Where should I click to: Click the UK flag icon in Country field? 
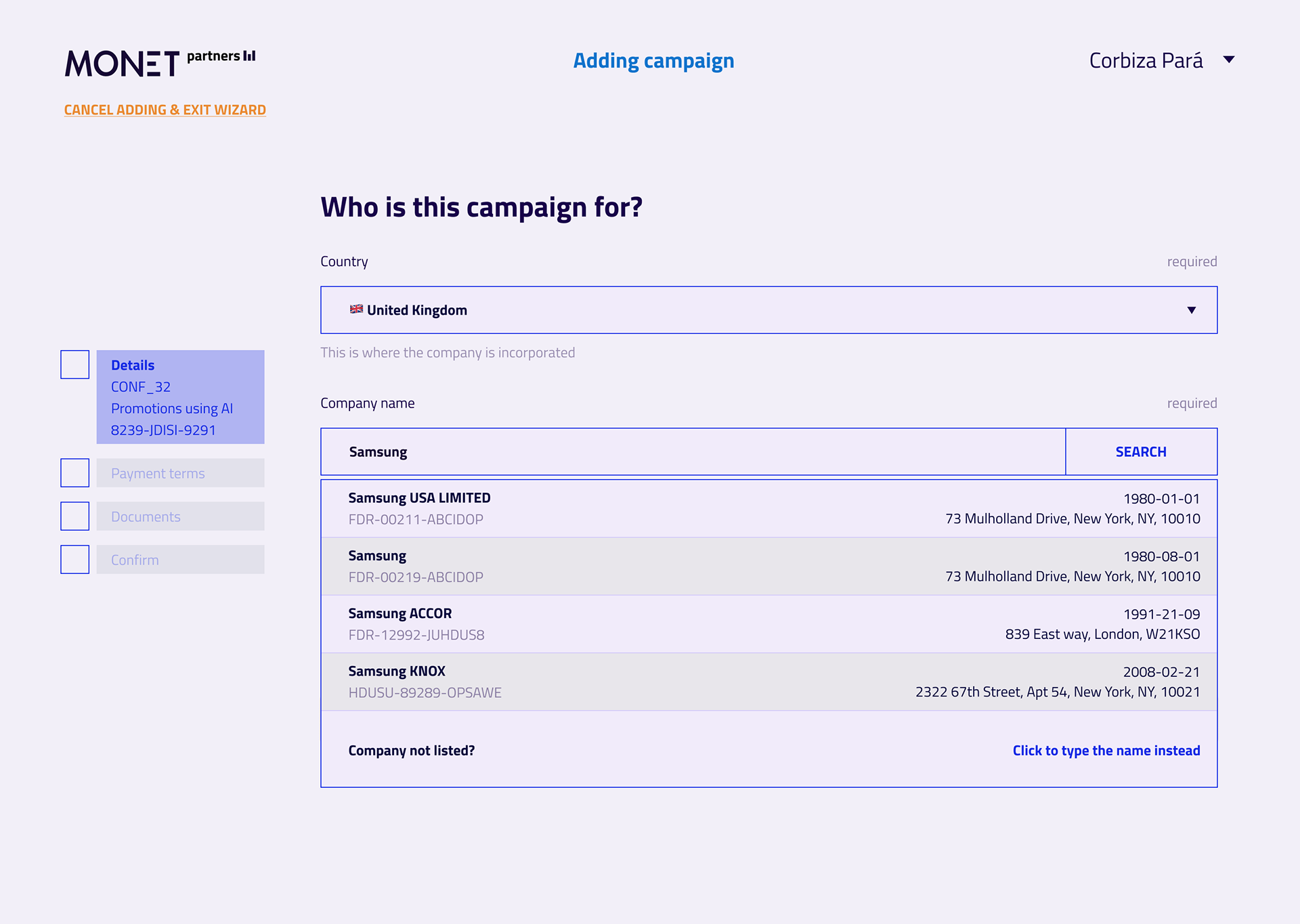(356, 309)
